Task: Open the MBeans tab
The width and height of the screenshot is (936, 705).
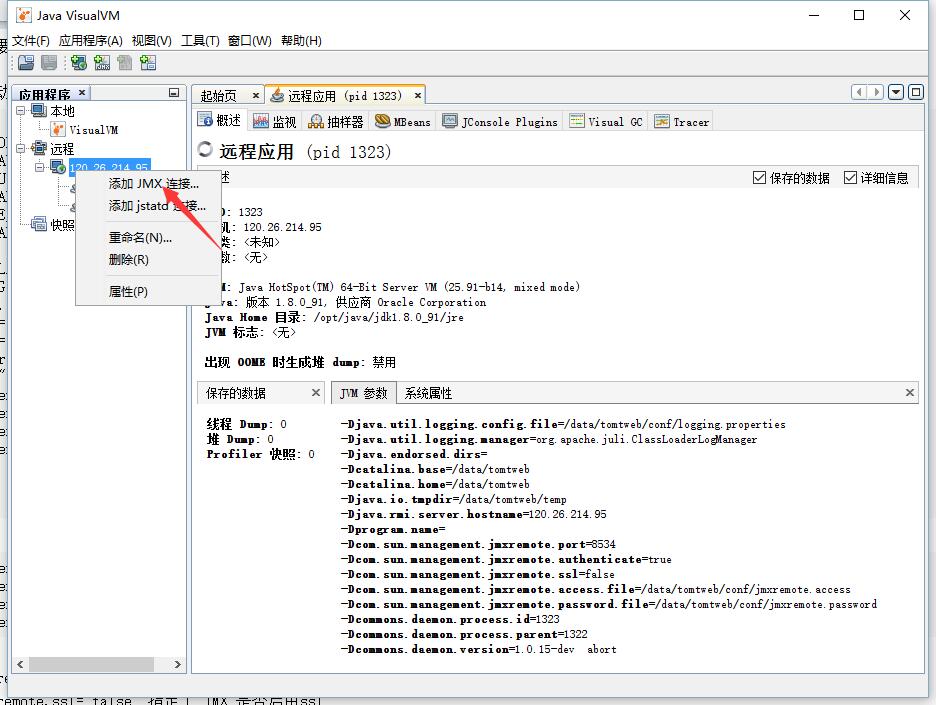Action: 402,121
